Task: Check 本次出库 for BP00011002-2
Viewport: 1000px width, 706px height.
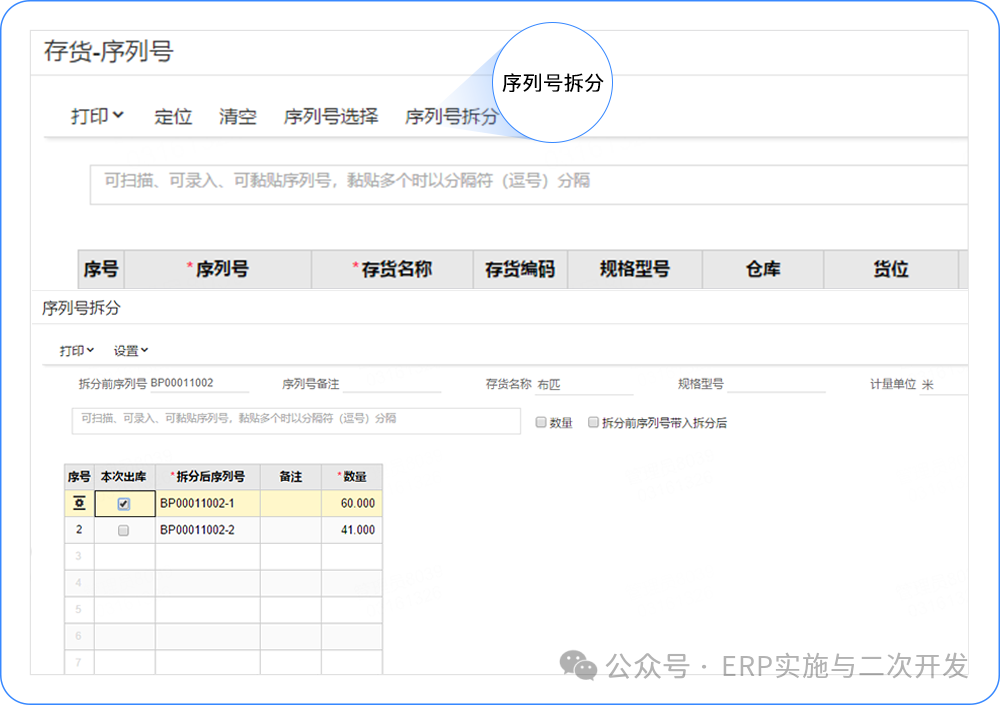Action: pyautogui.click(x=124, y=530)
